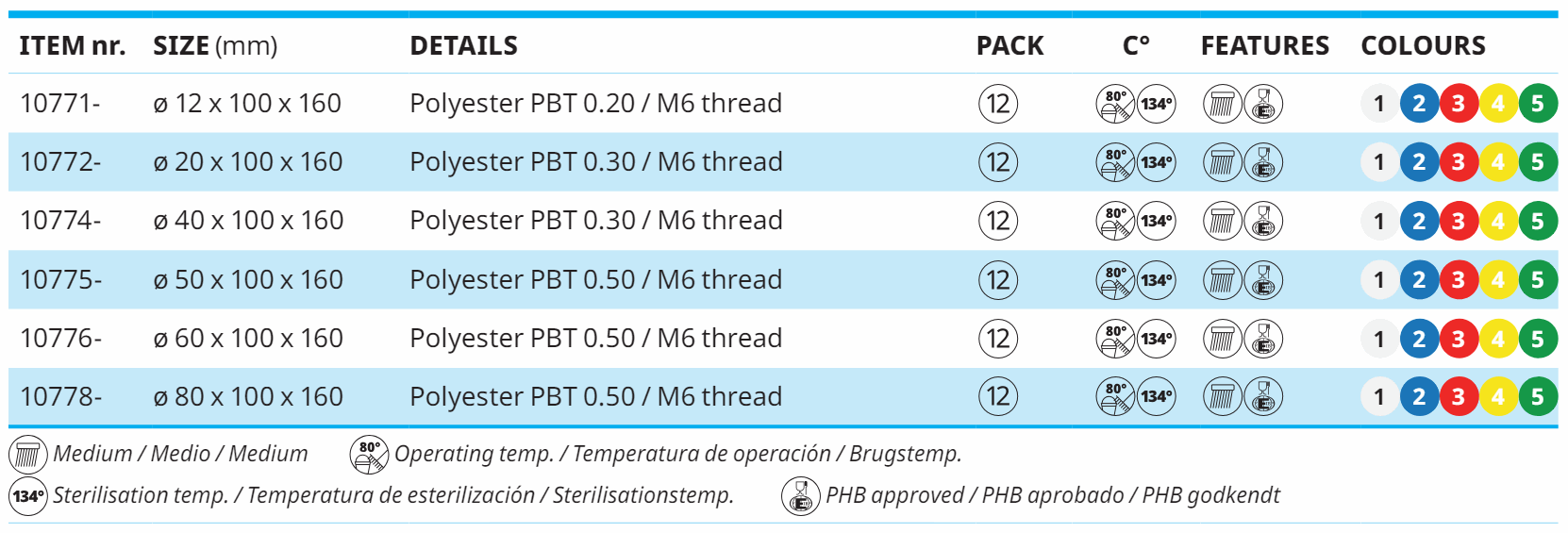Click the Medium brush legend icon below table
This screenshot has width=1568, height=533.
(27, 455)
